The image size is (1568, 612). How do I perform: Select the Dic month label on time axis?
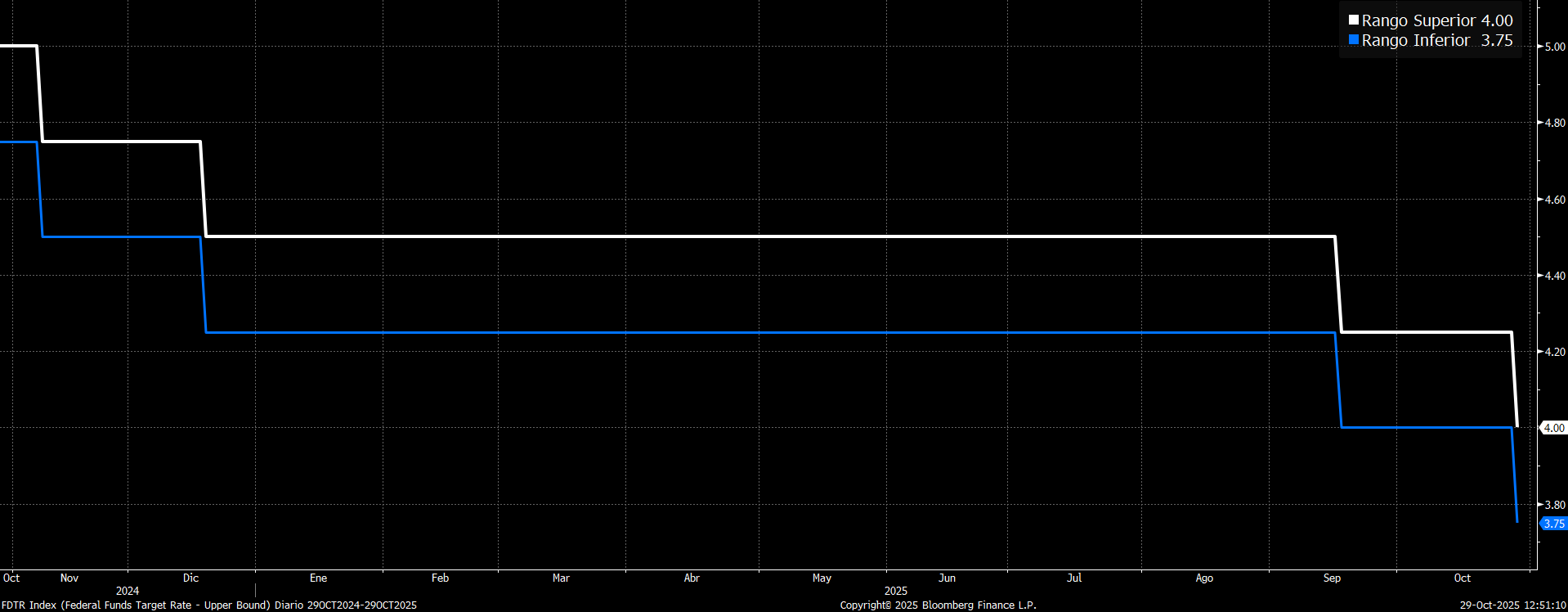click(x=190, y=578)
